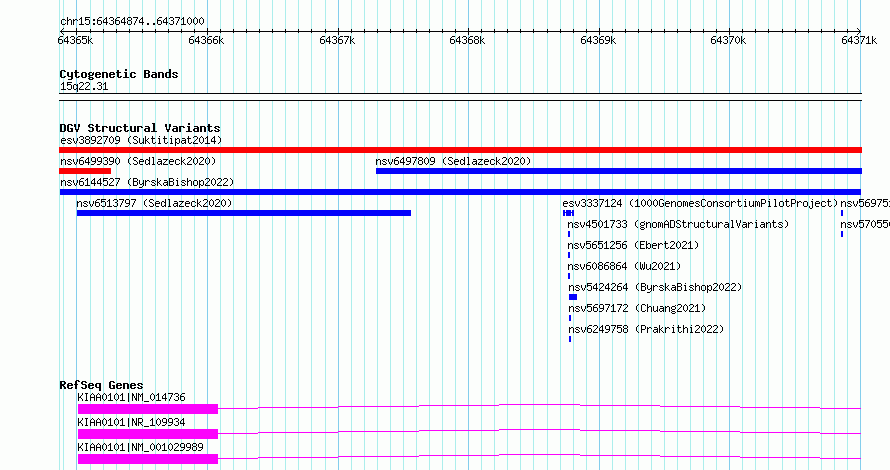The image size is (890, 470).
Task: Select the blue nsv6144527 variant bar
Action: (x=460, y=192)
